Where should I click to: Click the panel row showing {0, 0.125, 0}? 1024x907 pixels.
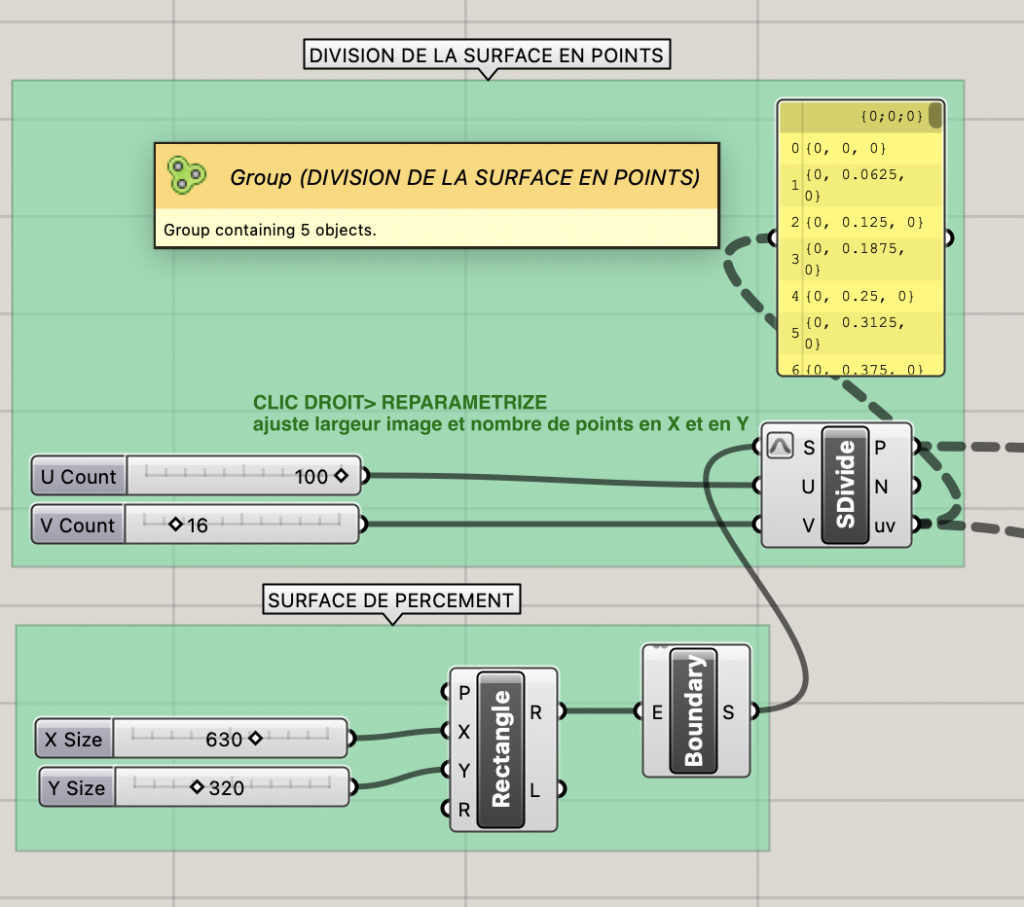pyautogui.click(x=860, y=222)
